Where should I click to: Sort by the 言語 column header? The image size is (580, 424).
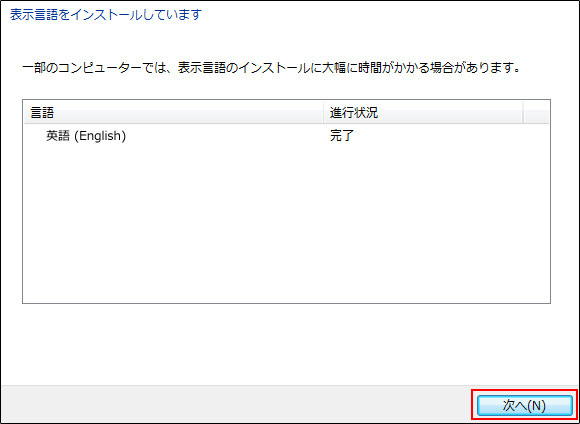pyautogui.click(x=173, y=113)
